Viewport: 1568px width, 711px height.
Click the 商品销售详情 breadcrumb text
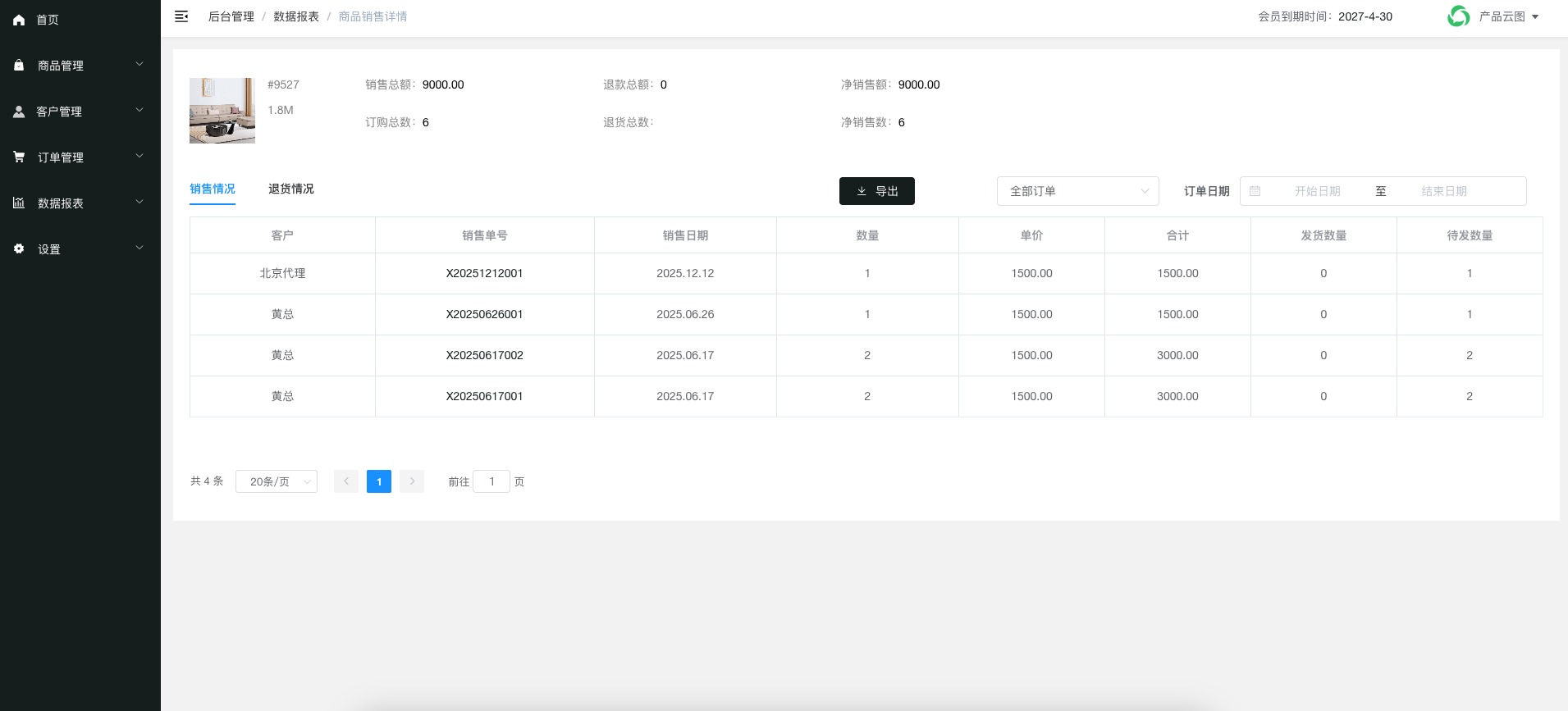pos(373,16)
